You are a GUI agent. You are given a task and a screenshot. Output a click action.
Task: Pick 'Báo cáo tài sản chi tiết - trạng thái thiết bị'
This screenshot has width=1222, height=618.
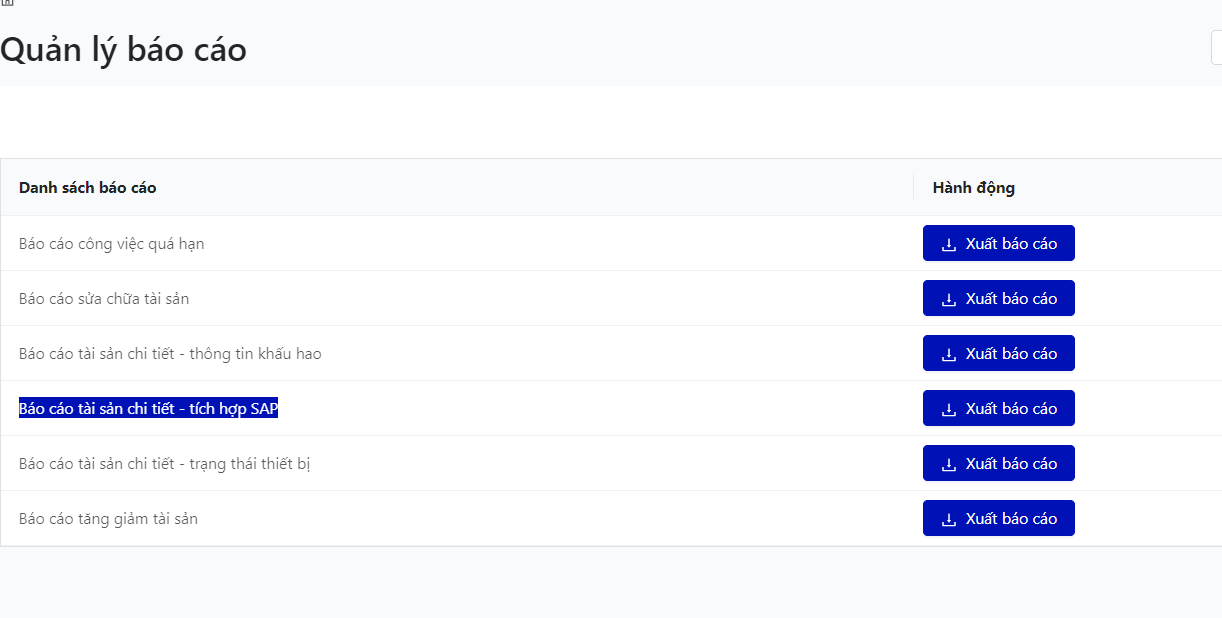[164, 464]
